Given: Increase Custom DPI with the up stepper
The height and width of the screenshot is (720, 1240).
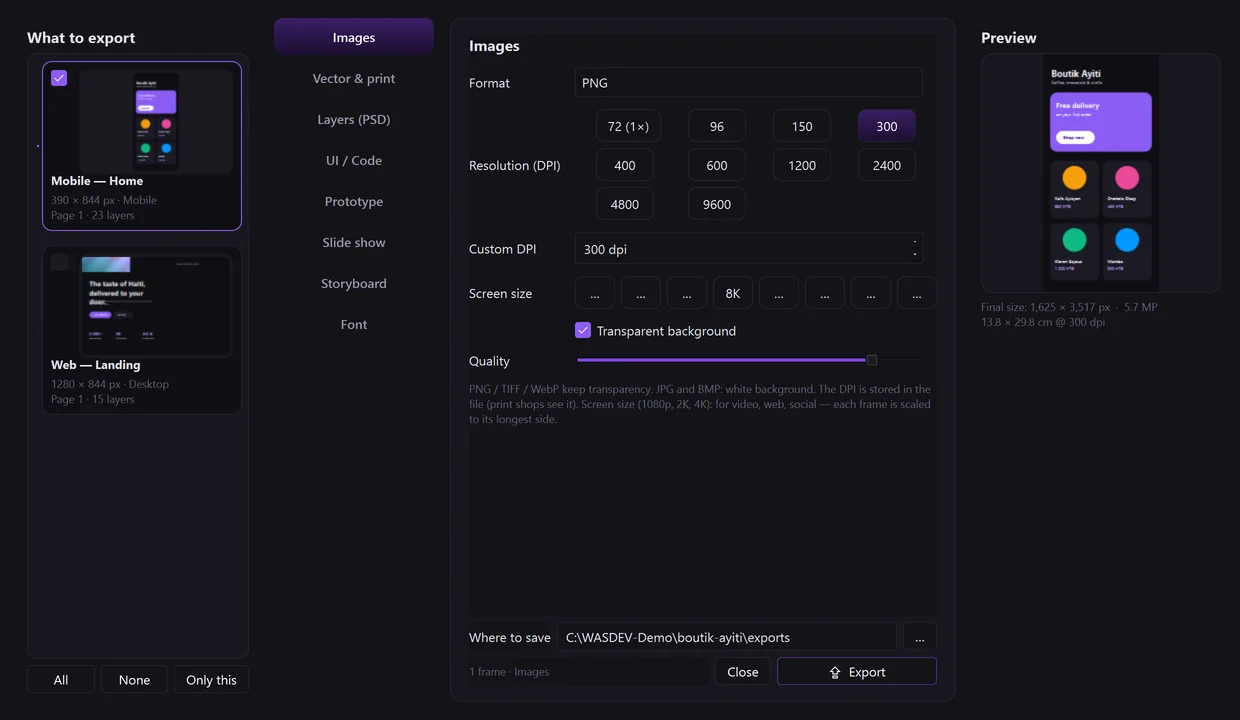Looking at the screenshot, I should click(x=915, y=242).
